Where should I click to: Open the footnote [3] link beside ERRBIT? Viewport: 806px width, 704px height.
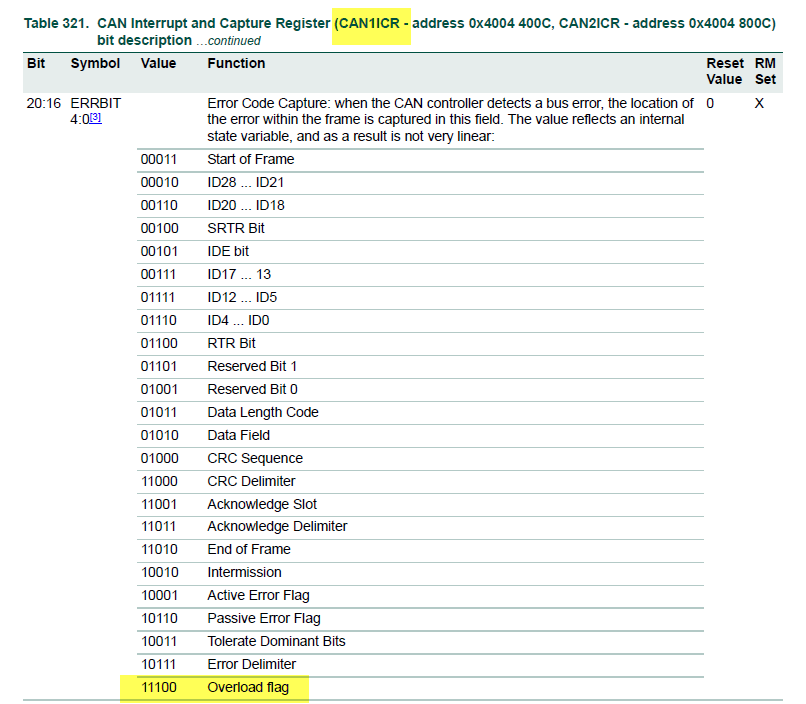click(x=96, y=118)
